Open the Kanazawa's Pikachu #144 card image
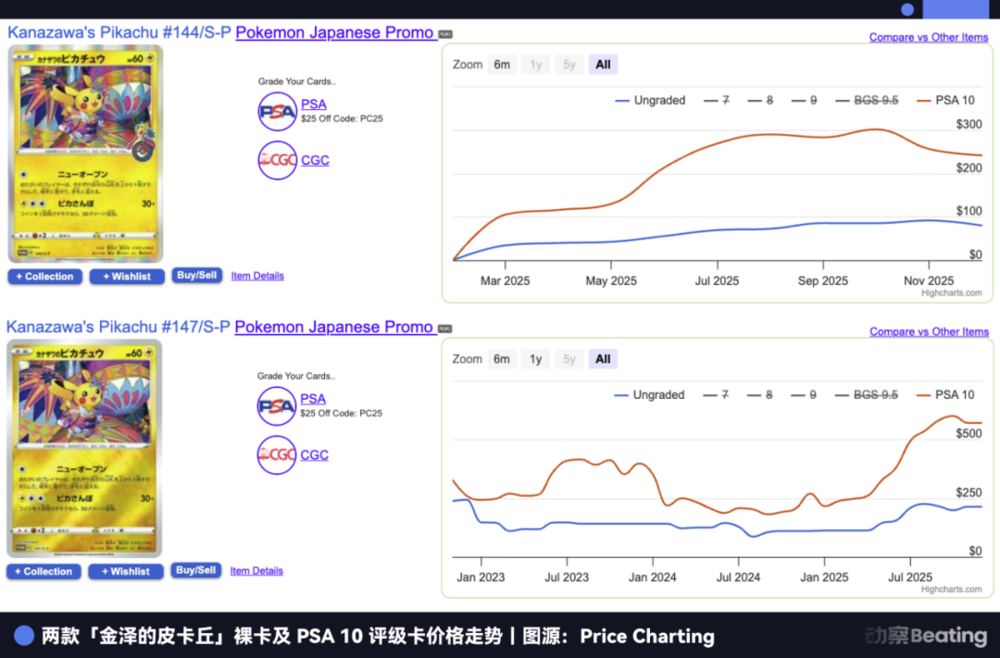The width and height of the screenshot is (1000, 658). coord(85,154)
